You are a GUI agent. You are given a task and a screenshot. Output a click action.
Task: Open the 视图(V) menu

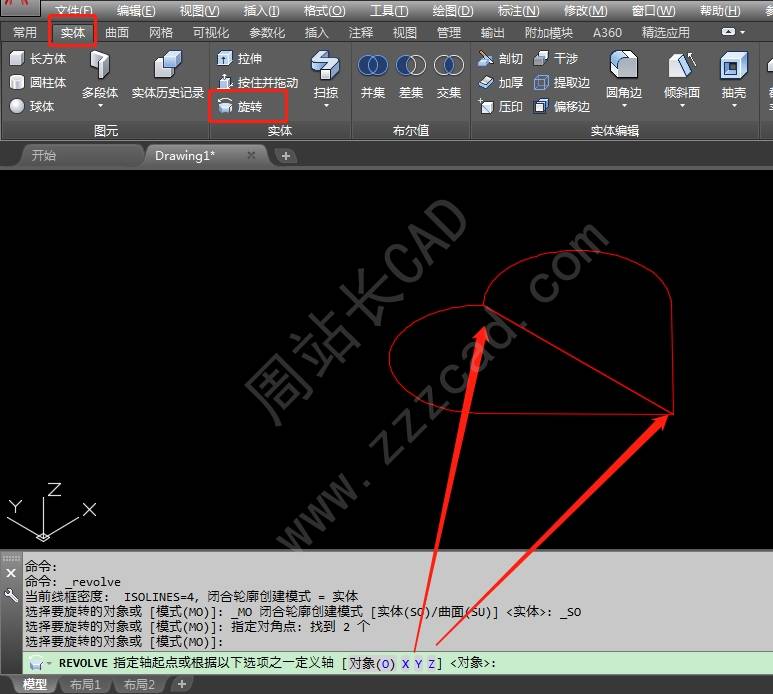coord(199,10)
